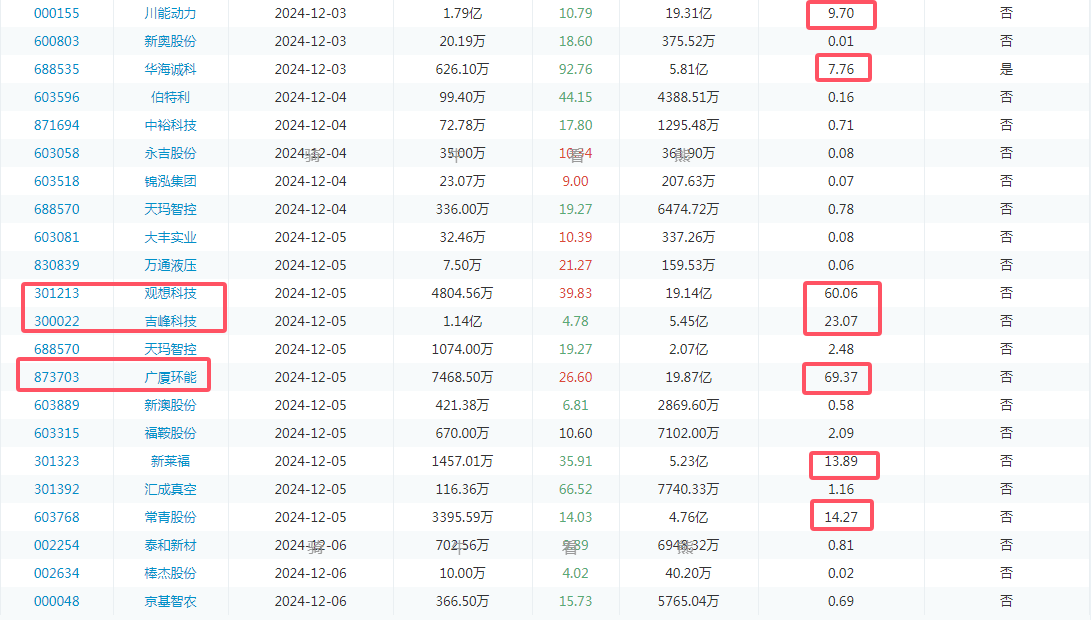Click 天玛智控 in the 2024-12-05 row
This screenshot has width=1091, height=620.
pyautogui.click(x=170, y=349)
